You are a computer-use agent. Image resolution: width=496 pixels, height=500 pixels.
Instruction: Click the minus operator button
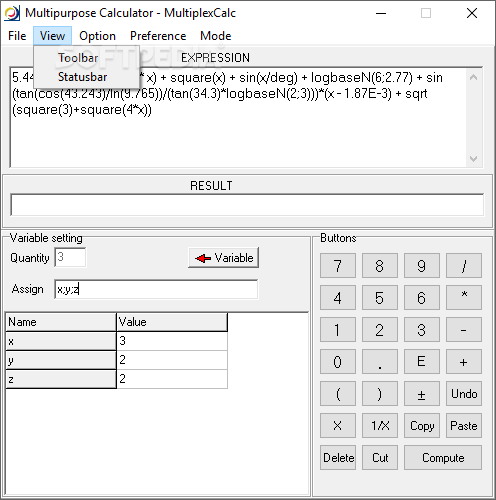click(464, 330)
